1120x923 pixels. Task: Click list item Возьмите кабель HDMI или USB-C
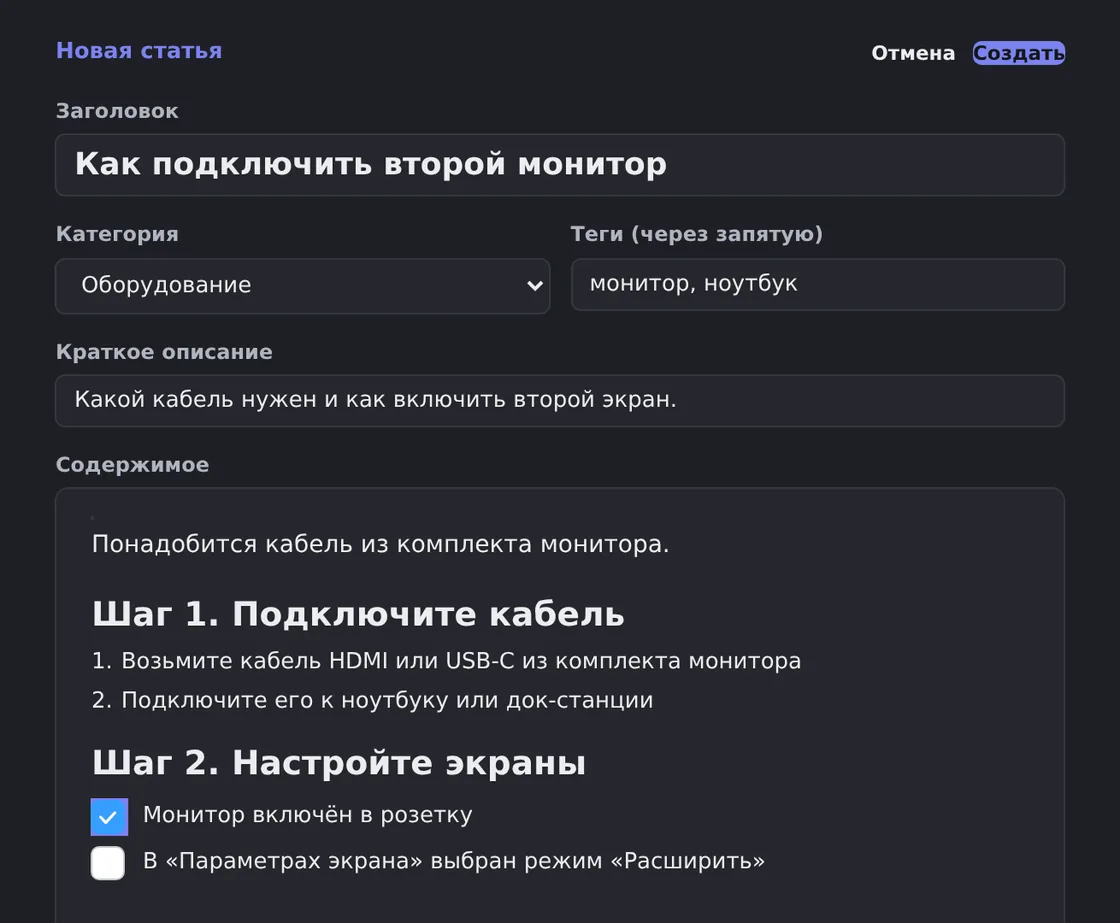(461, 661)
